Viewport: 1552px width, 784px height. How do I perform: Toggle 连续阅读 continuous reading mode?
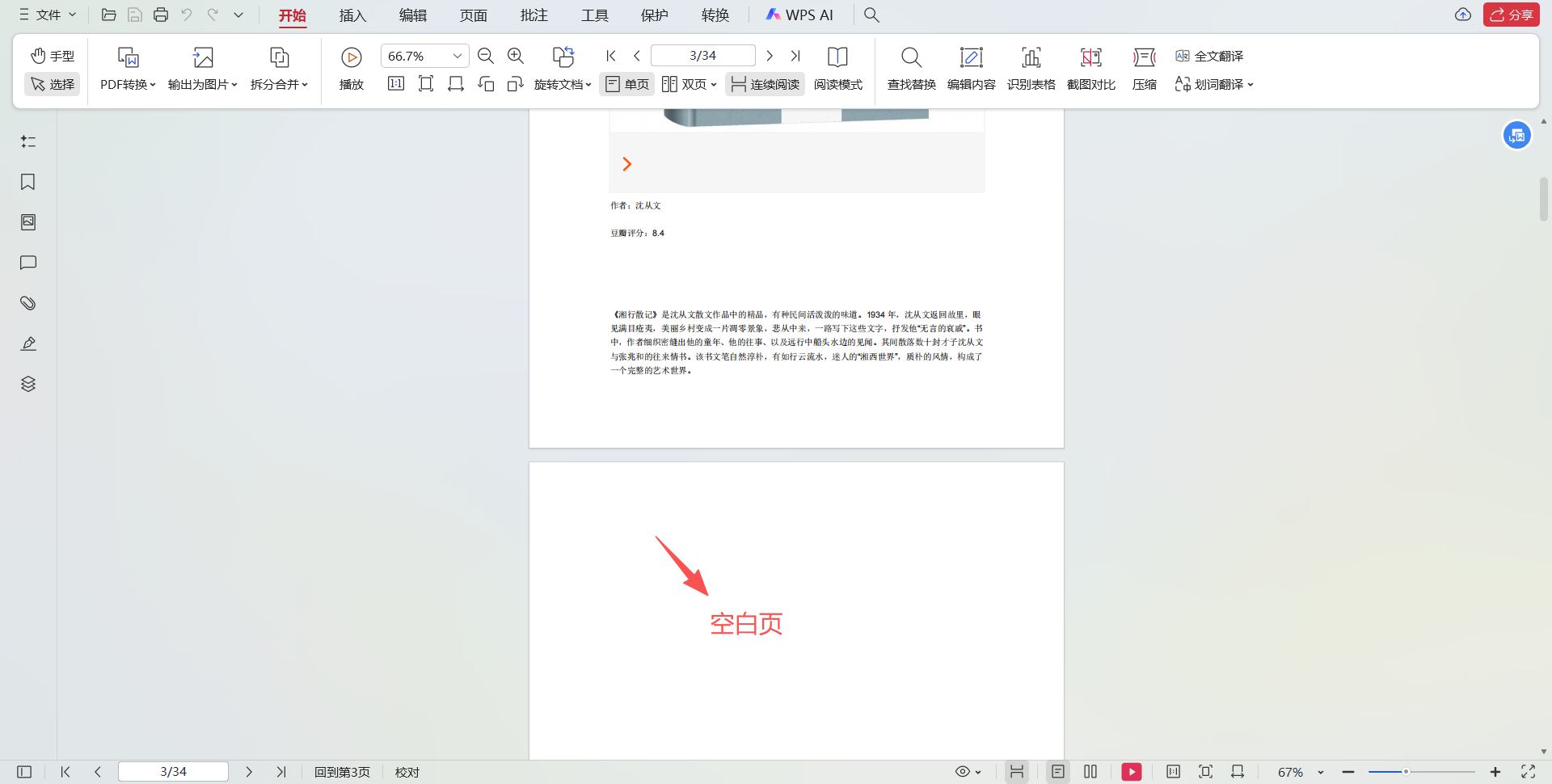click(764, 83)
